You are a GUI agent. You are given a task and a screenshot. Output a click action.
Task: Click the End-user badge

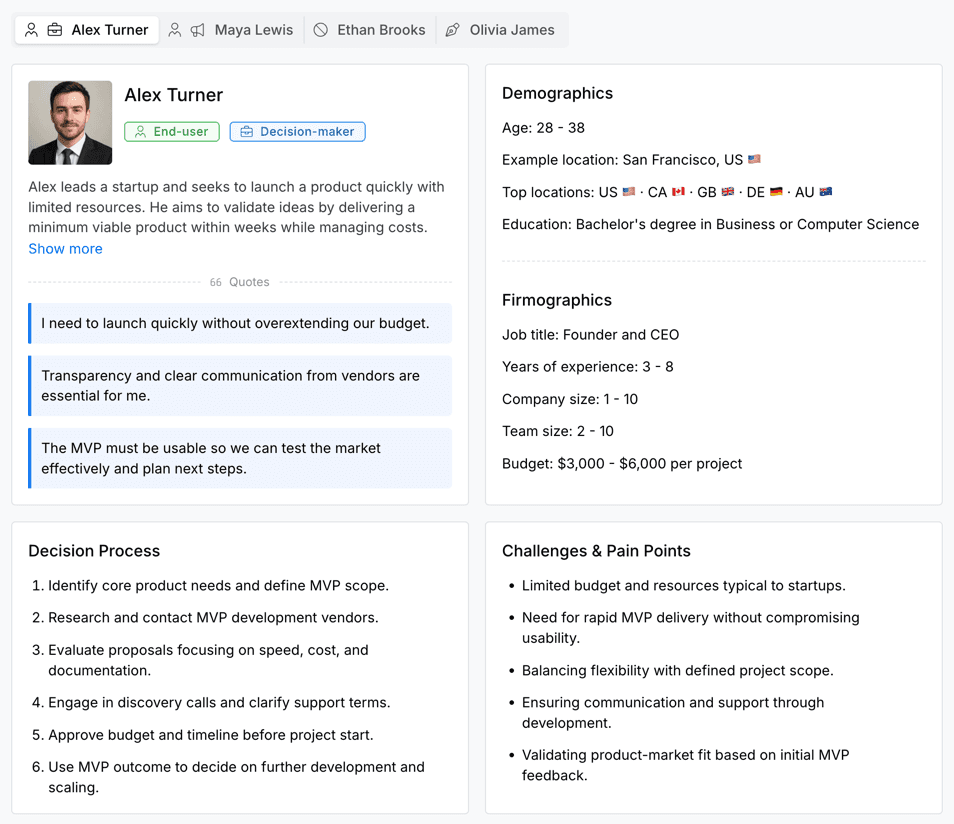[171, 131]
